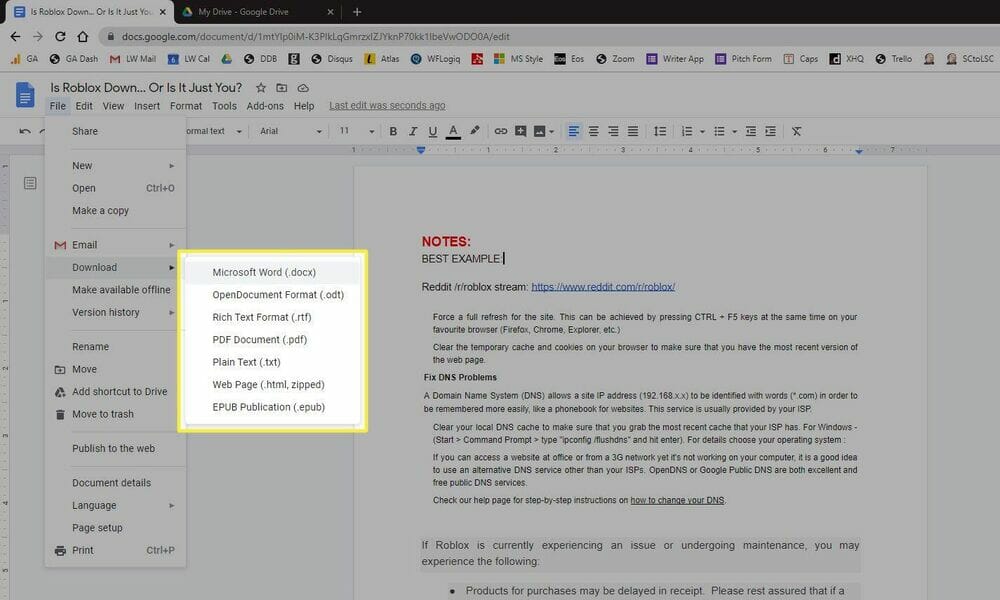The height and width of the screenshot is (600, 1000).
Task: Click the highlight color pen icon
Action: (x=475, y=131)
